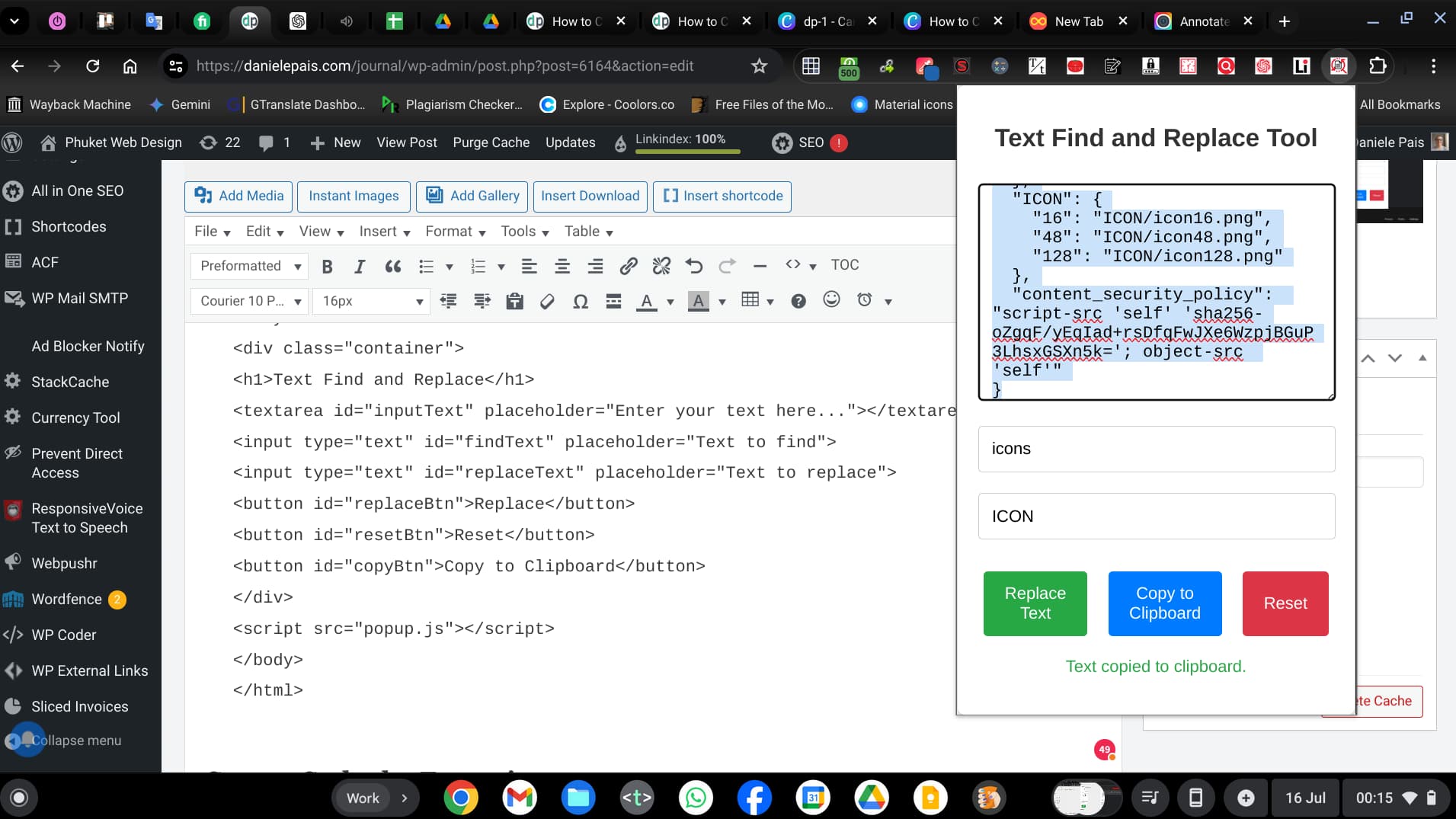Bookmark this page with star icon

(x=759, y=66)
